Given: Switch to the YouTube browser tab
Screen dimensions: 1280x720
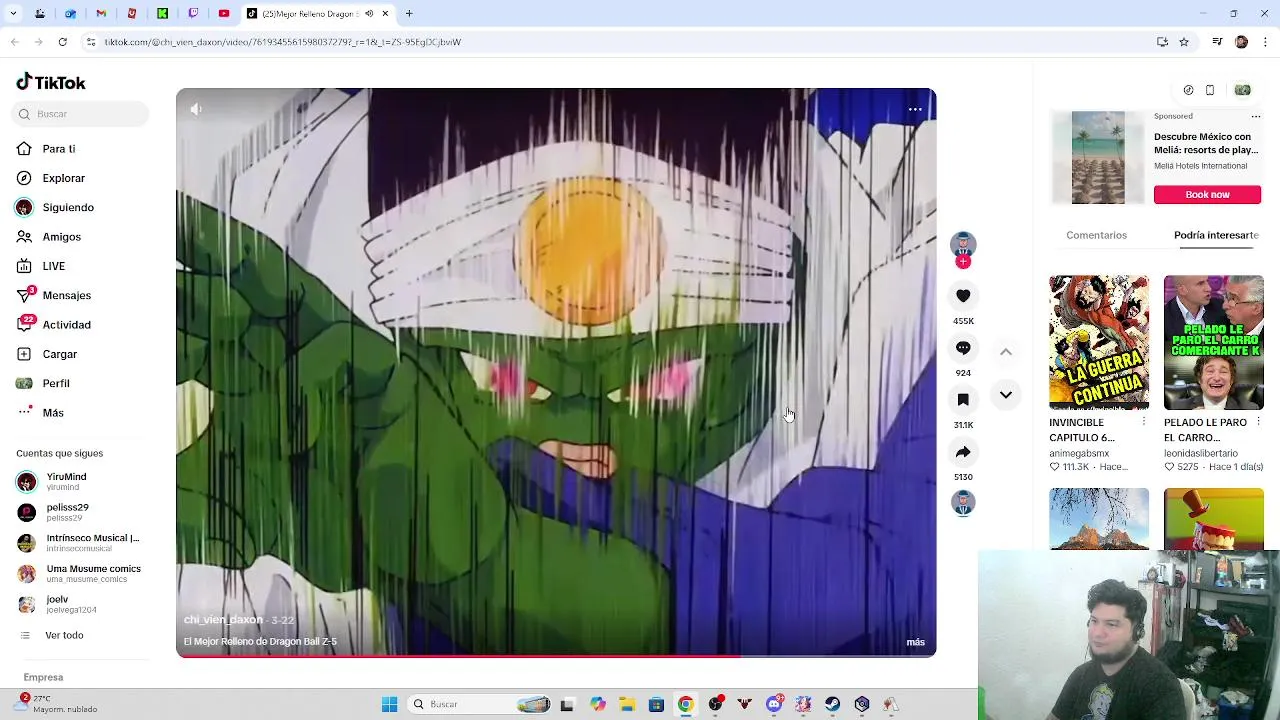Looking at the screenshot, I should tap(224, 14).
